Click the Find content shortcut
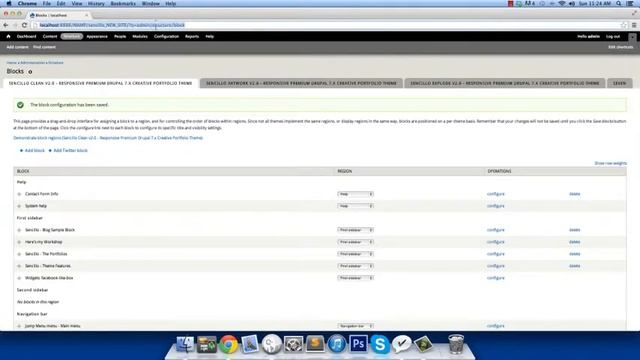The image size is (640, 360). tap(44, 47)
